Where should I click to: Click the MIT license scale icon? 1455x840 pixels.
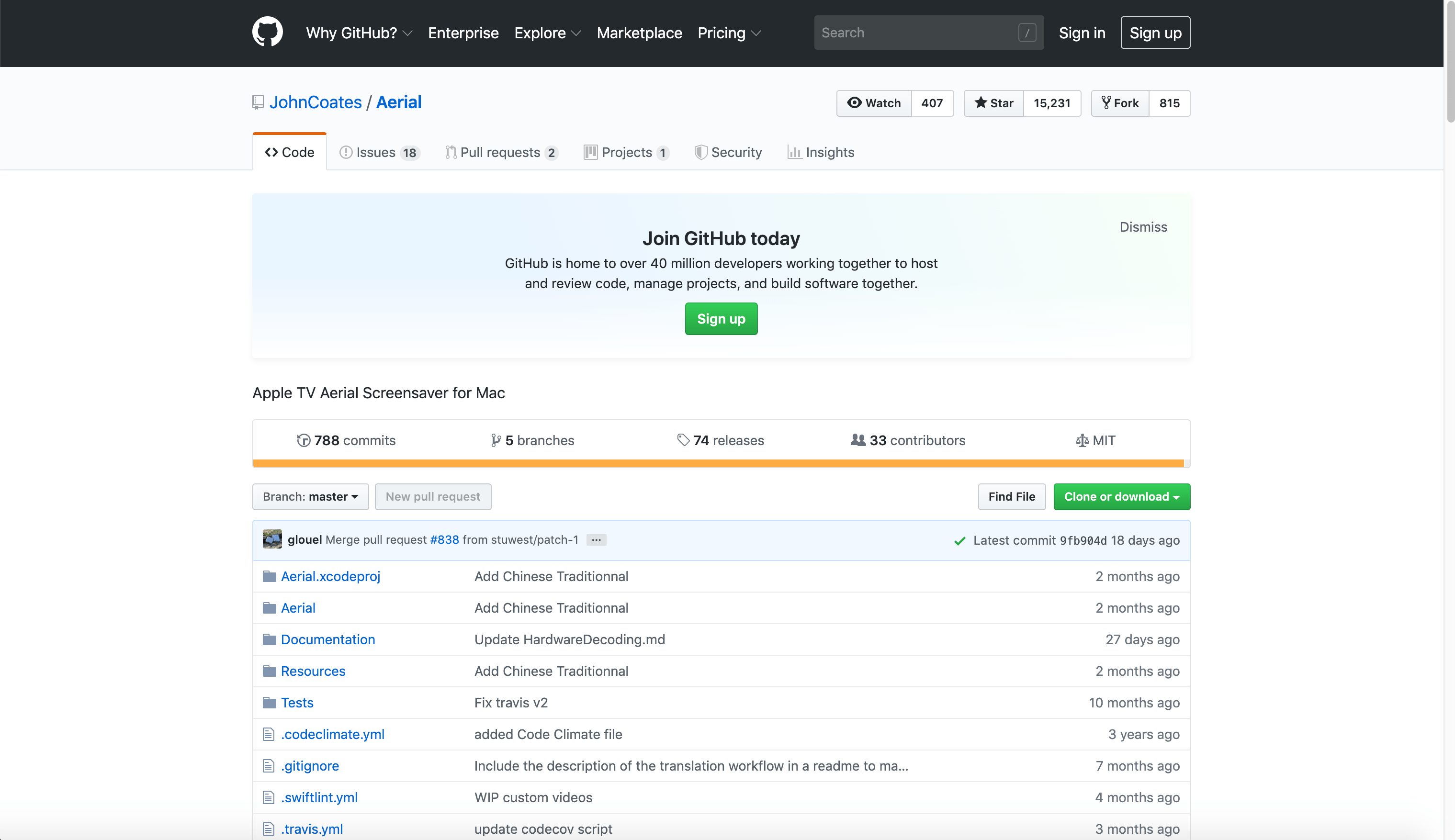pos(1083,441)
